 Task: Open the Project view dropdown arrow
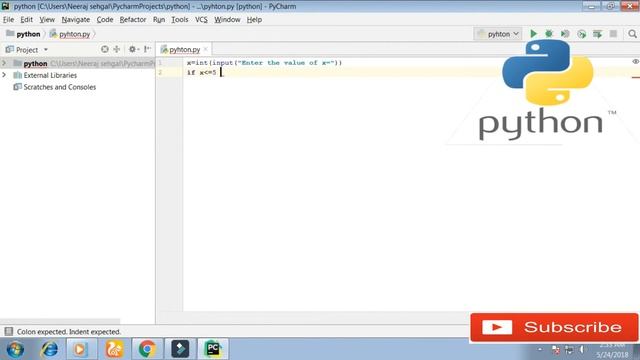pyautogui.click(x=46, y=50)
